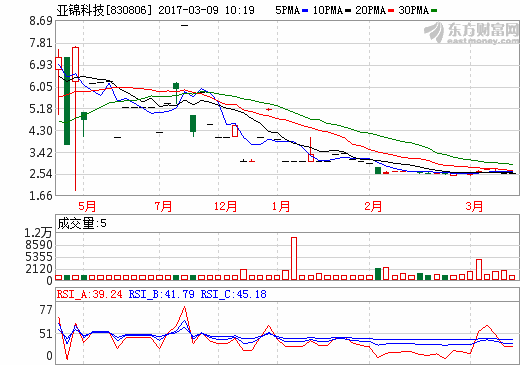Click the 1月 date axis label

pyautogui.click(x=281, y=206)
